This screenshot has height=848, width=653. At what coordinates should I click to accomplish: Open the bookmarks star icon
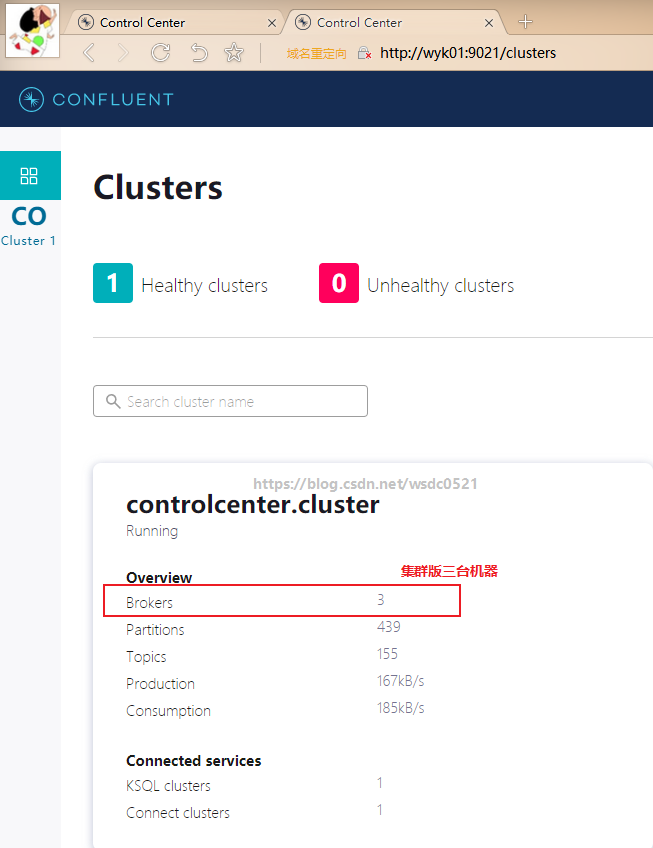point(233,53)
